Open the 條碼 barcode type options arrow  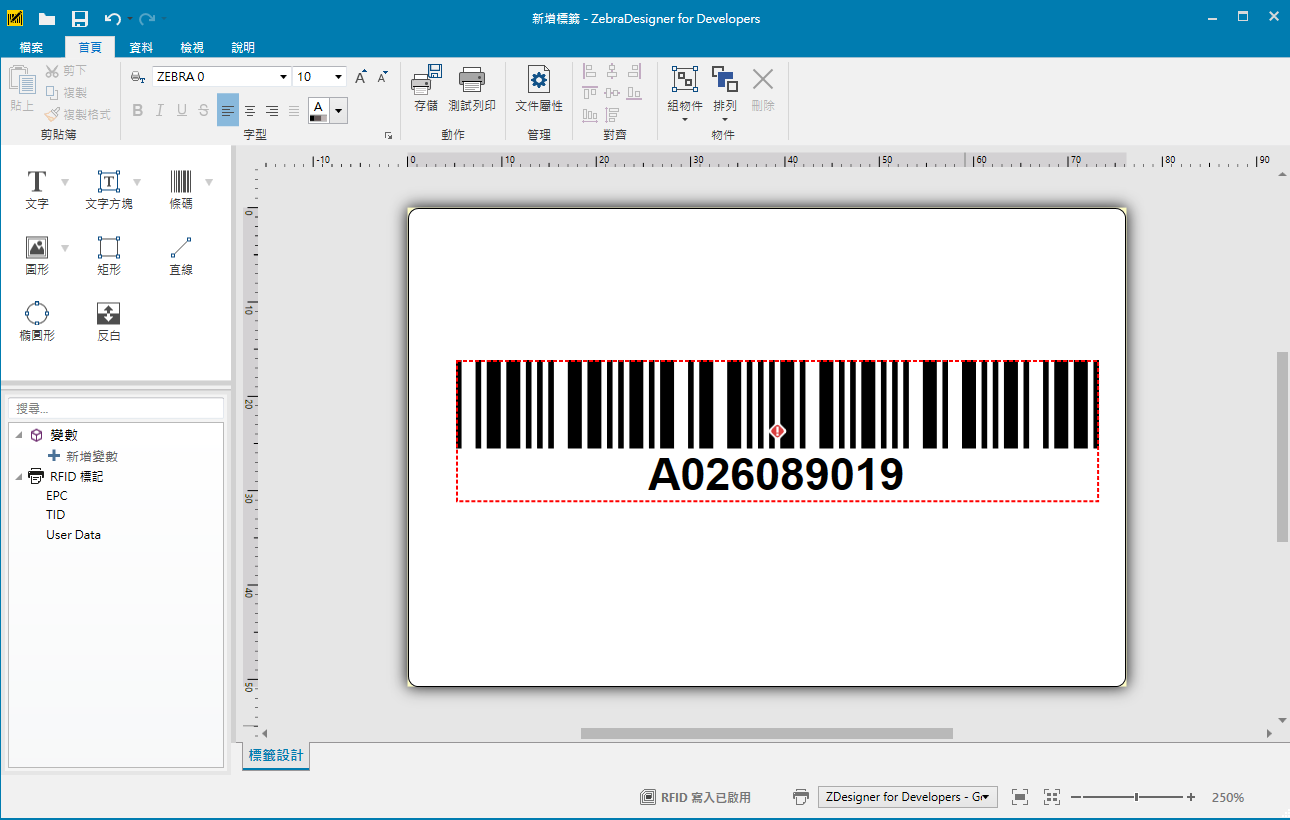[209, 182]
